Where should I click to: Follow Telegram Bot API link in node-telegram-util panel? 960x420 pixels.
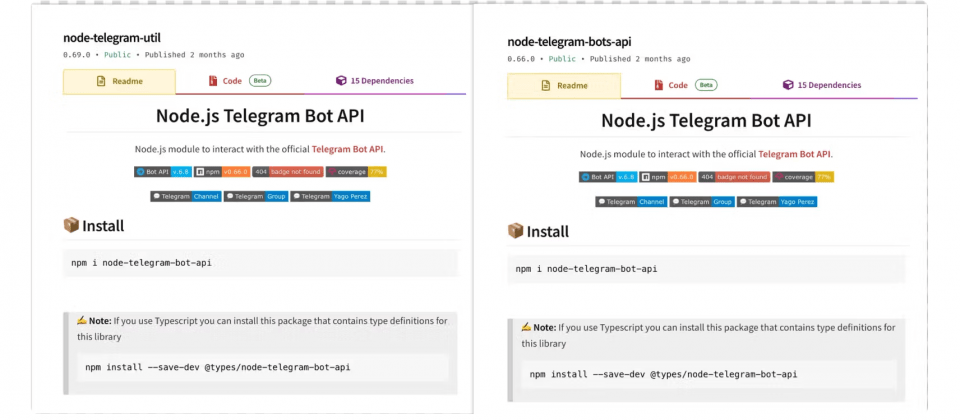348,149
